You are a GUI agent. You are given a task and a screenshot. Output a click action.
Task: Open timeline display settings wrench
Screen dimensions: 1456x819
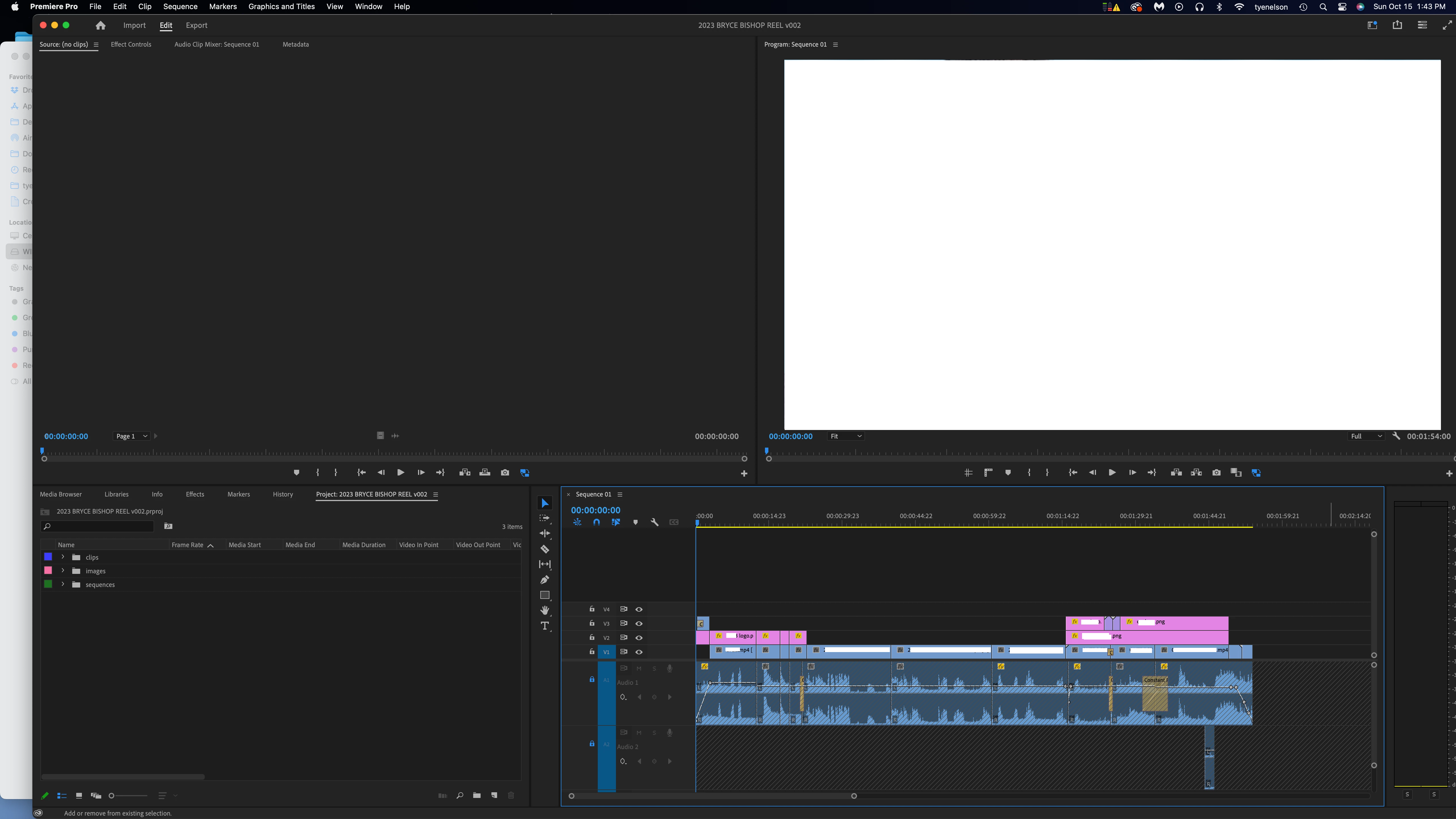point(655,522)
